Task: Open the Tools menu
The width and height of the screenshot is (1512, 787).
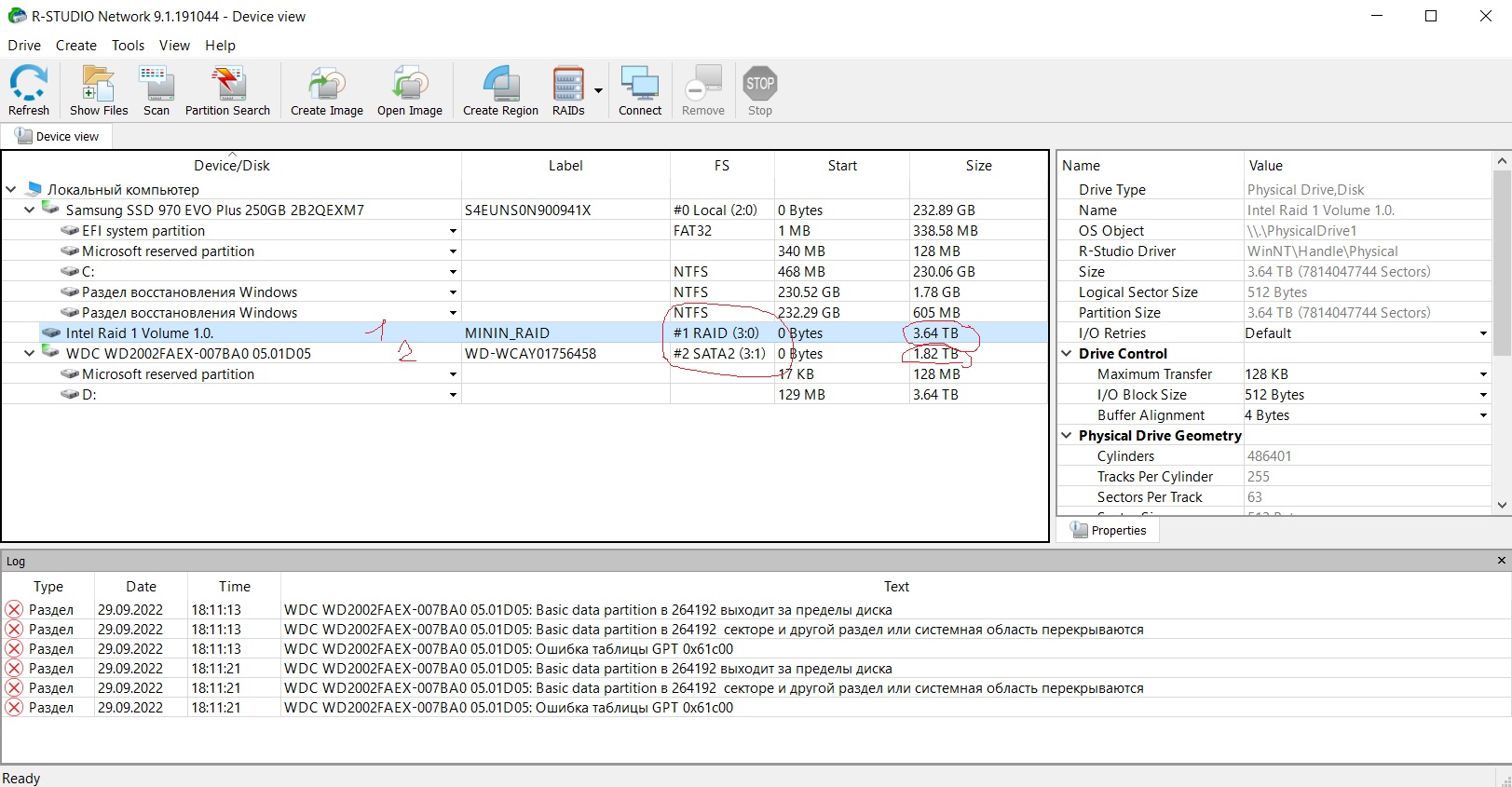Action: (x=128, y=45)
